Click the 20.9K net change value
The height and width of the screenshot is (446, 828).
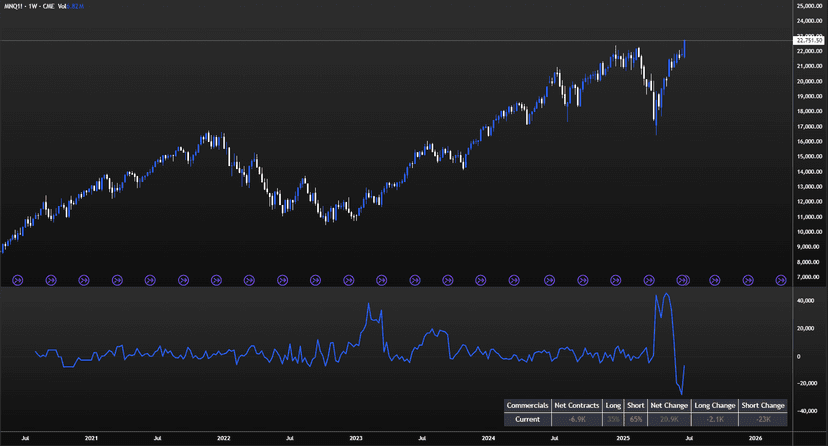point(669,419)
